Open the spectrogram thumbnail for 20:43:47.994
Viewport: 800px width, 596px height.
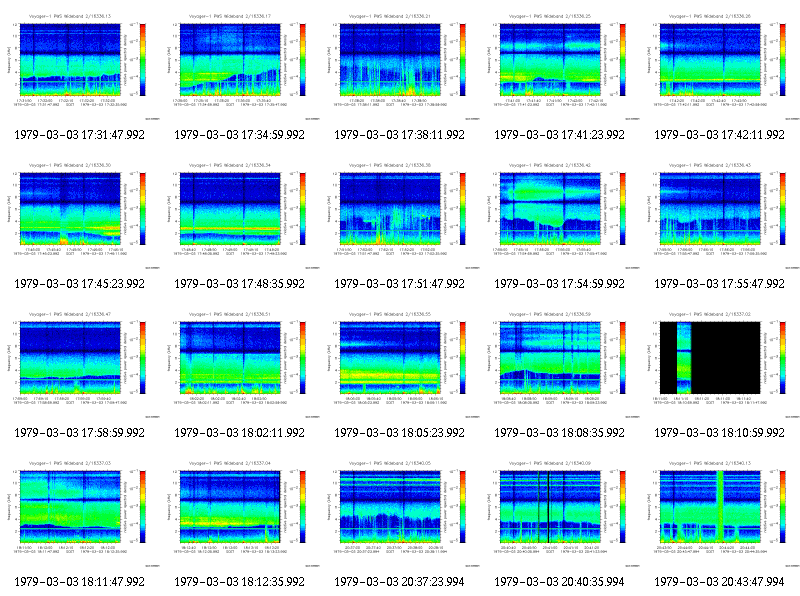pos(720,513)
